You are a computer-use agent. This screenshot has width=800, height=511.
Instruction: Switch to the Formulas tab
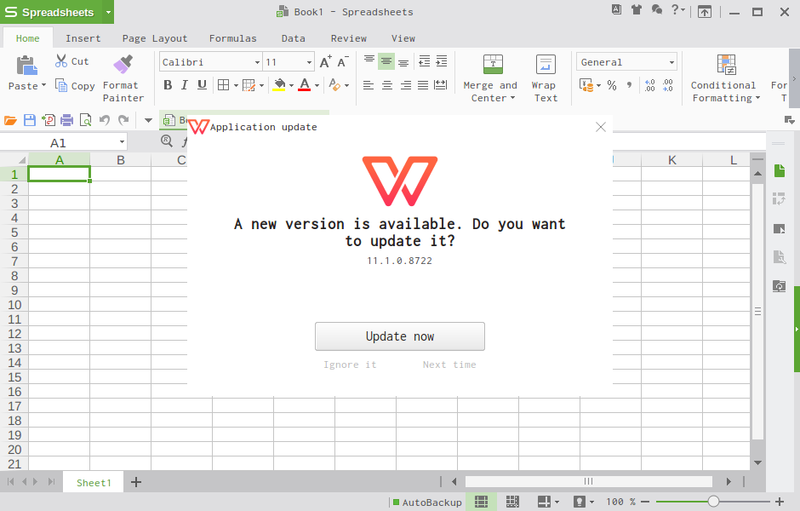tap(233, 38)
